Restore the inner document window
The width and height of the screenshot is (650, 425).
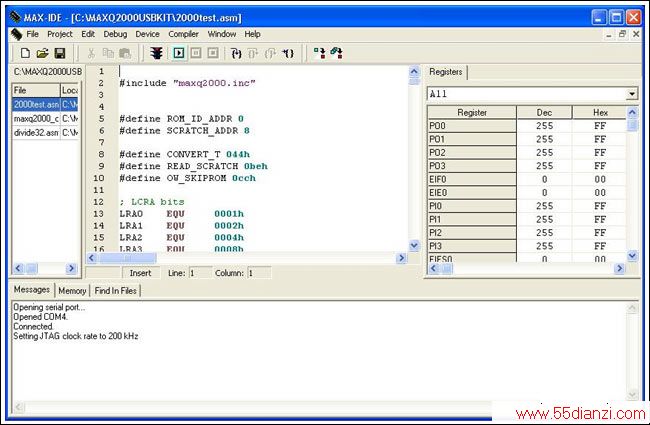click(x=622, y=34)
